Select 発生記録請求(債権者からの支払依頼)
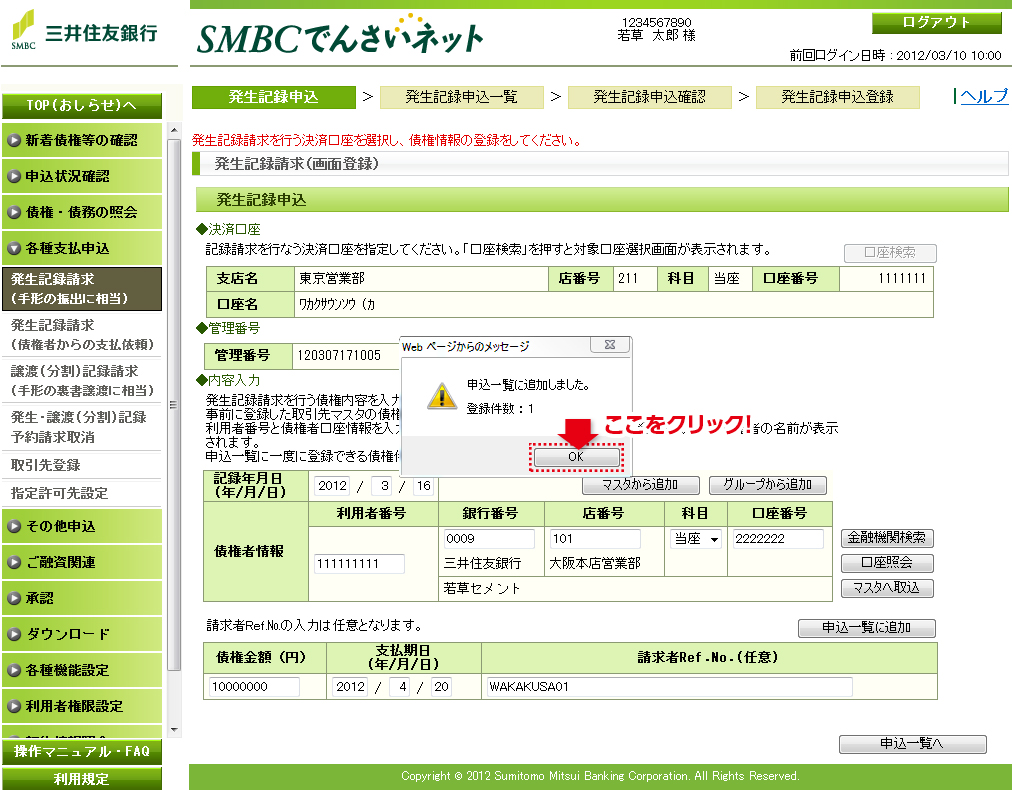 click(x=82, y=334)
